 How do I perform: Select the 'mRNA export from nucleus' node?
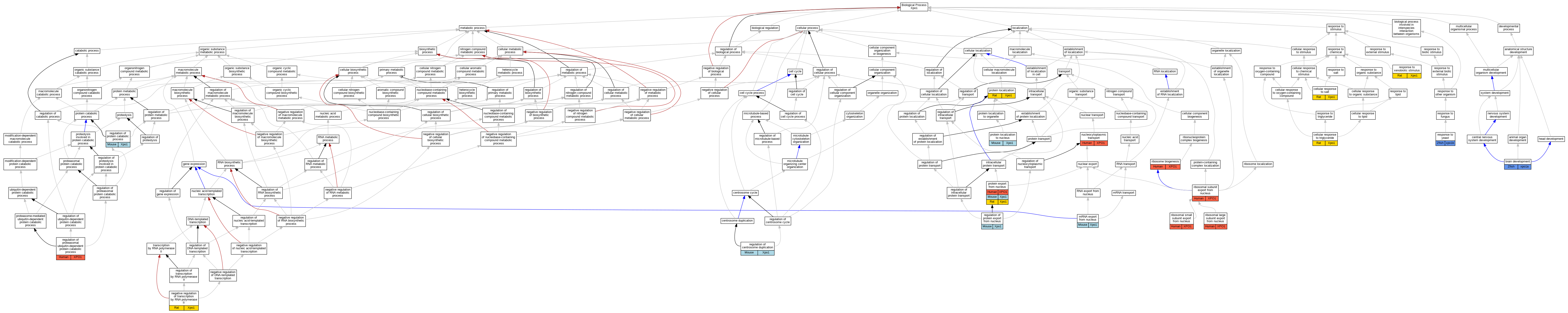[x=1088, y=221]
